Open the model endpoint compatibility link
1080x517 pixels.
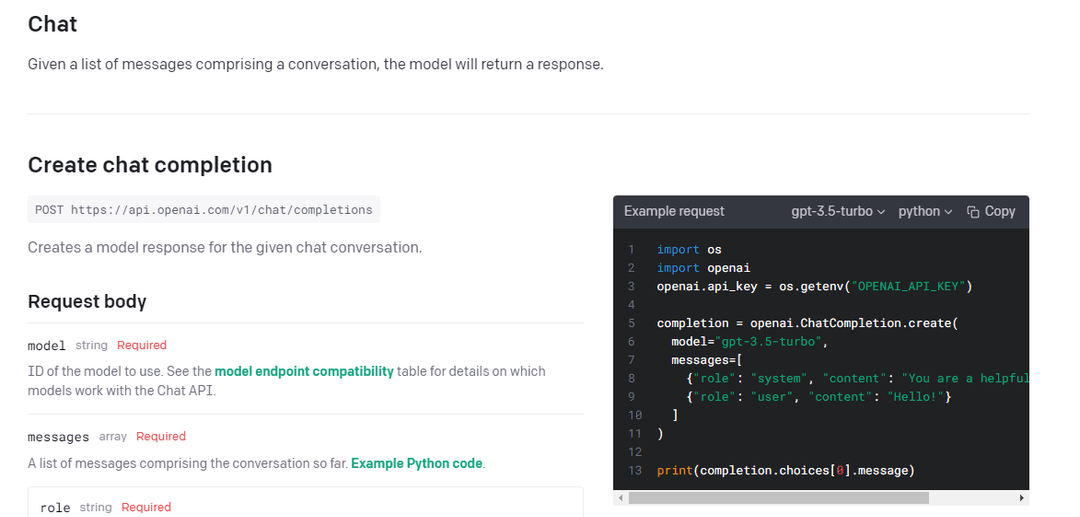(304, 371)
